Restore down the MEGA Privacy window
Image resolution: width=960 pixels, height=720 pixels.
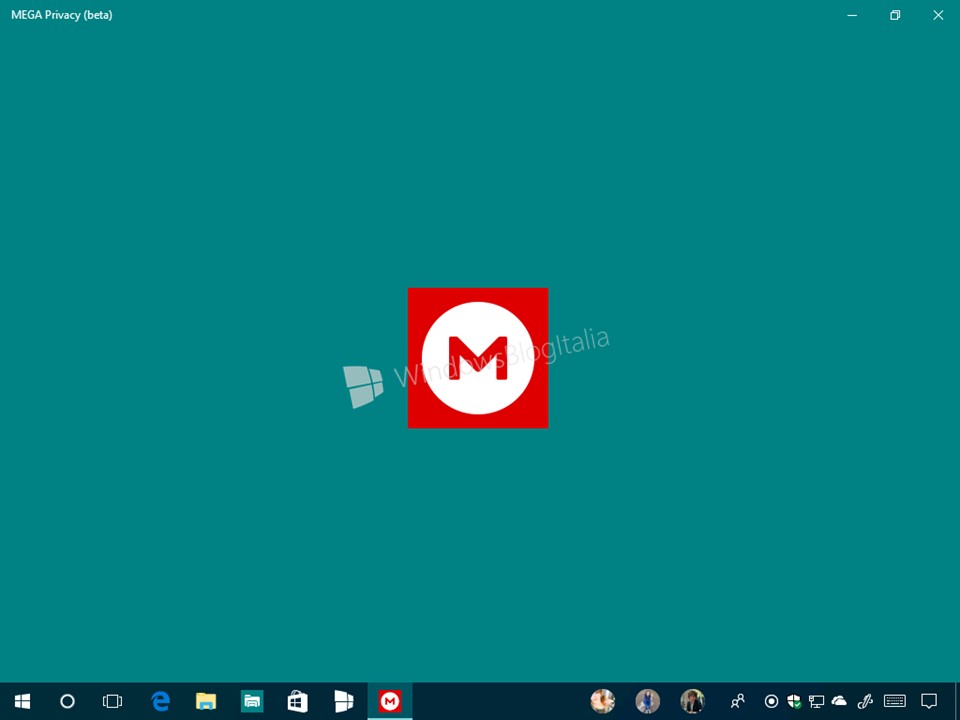(x=895, y=15)
